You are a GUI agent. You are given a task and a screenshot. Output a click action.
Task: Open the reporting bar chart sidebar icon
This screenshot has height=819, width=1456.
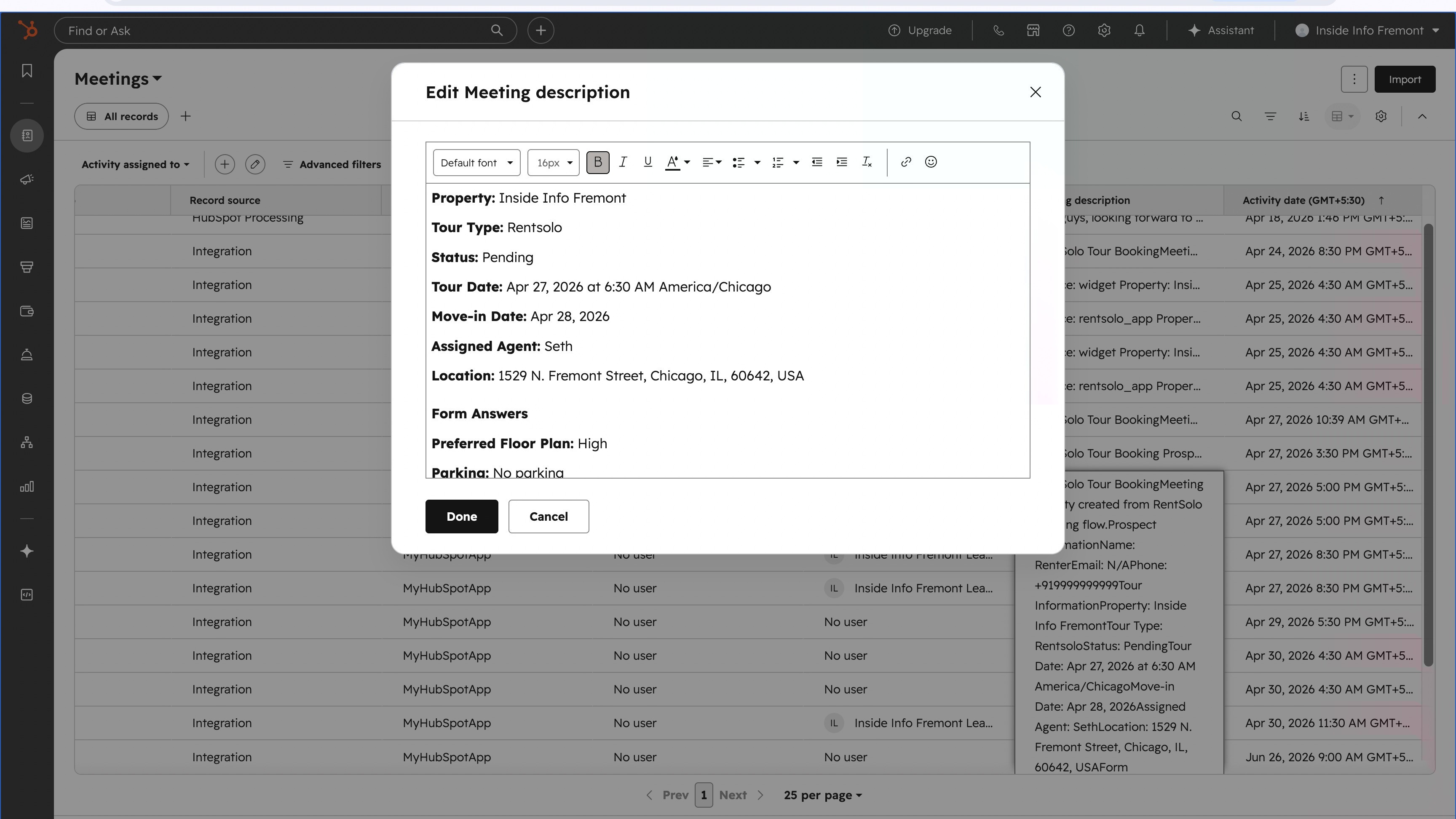[x=27, y=486]
